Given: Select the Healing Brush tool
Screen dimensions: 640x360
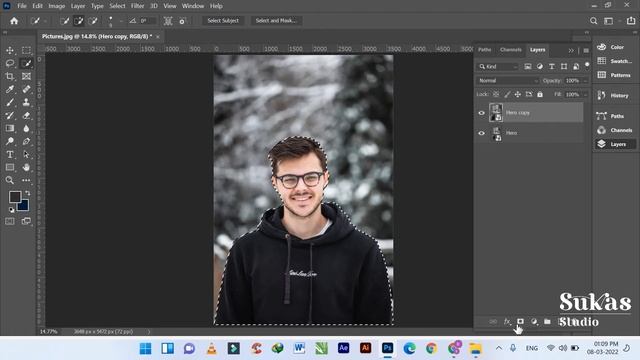Looking at the screenshot, I should [x=26, y=89].
